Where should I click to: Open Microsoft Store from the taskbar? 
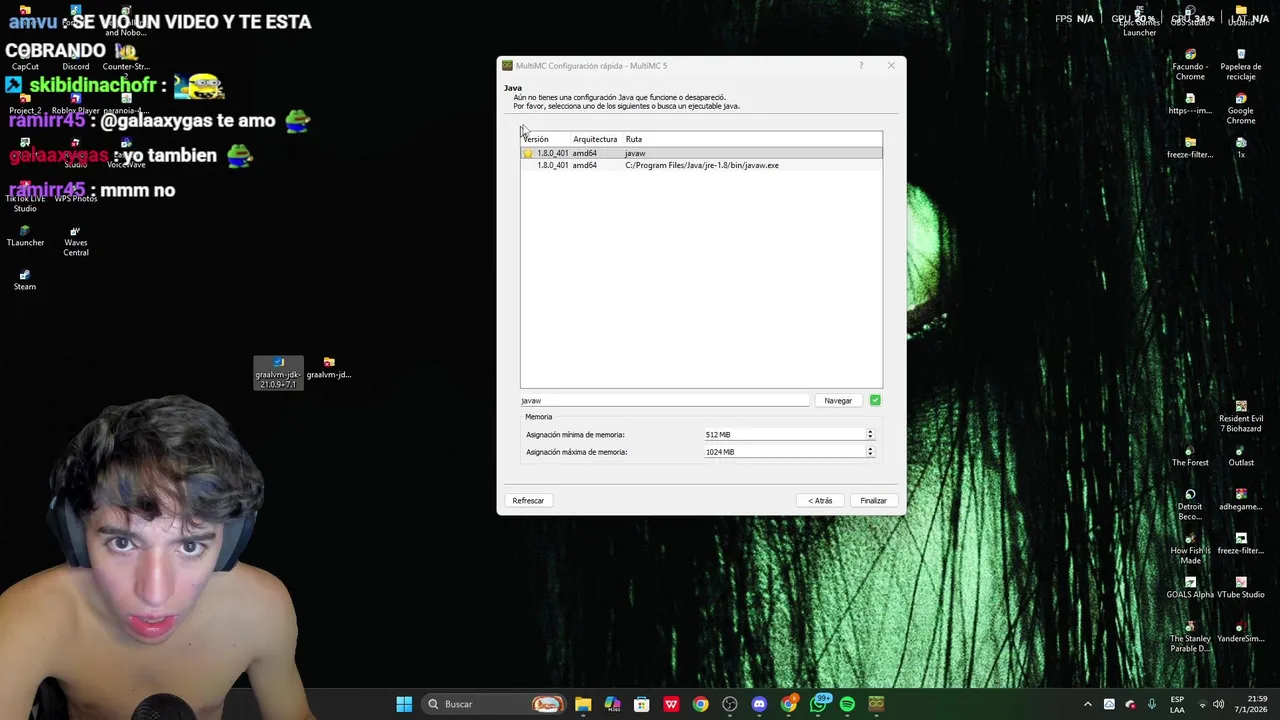[x=642, y=704]
